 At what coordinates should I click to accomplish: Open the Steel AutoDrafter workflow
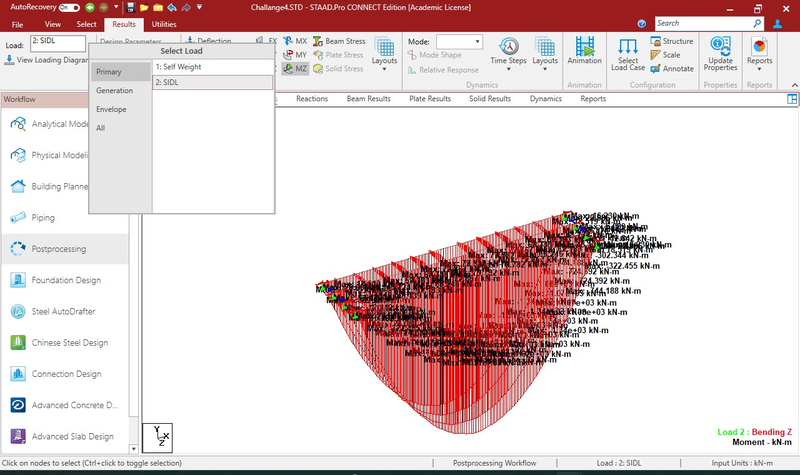(x=19, y=311)
